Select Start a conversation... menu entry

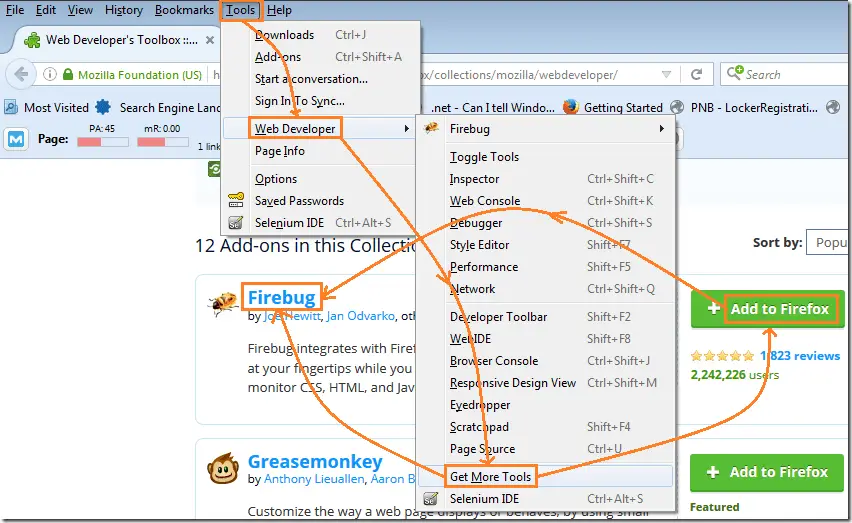[x=321, y=79]
